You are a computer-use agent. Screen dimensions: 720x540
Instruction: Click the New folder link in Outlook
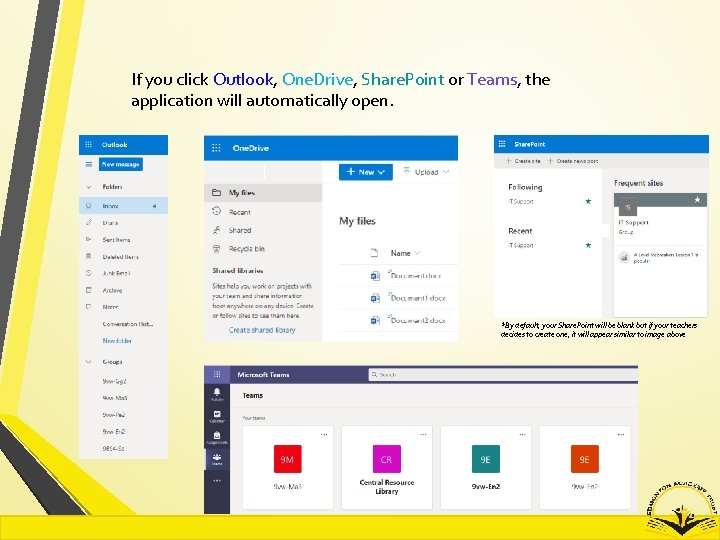117,341
